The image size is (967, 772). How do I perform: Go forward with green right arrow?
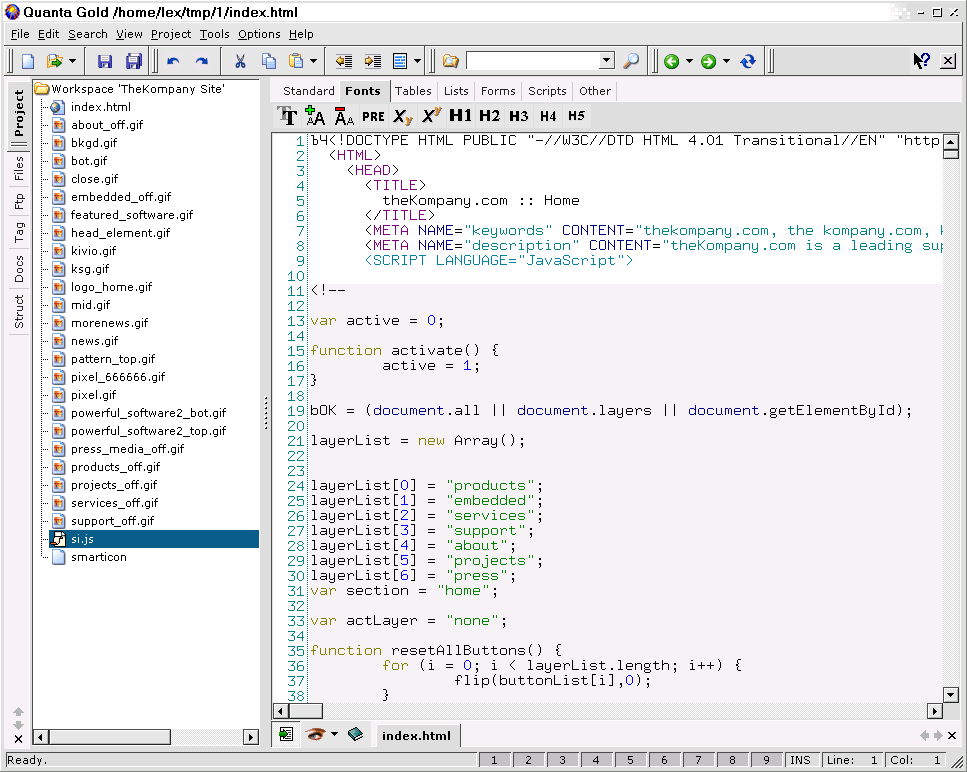click(x=709, y=61)
